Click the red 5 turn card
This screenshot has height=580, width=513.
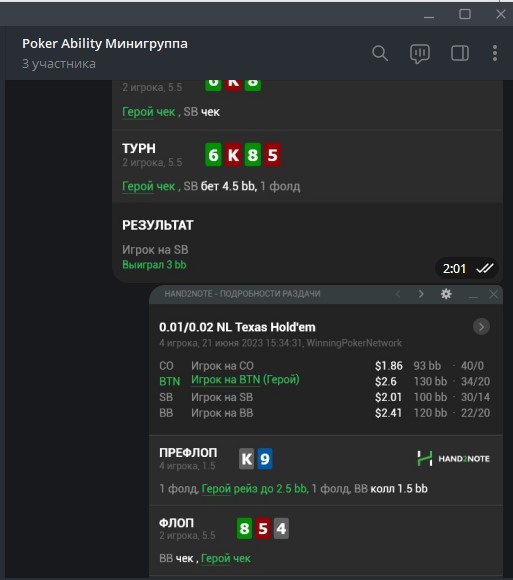[x=272, y=155]
